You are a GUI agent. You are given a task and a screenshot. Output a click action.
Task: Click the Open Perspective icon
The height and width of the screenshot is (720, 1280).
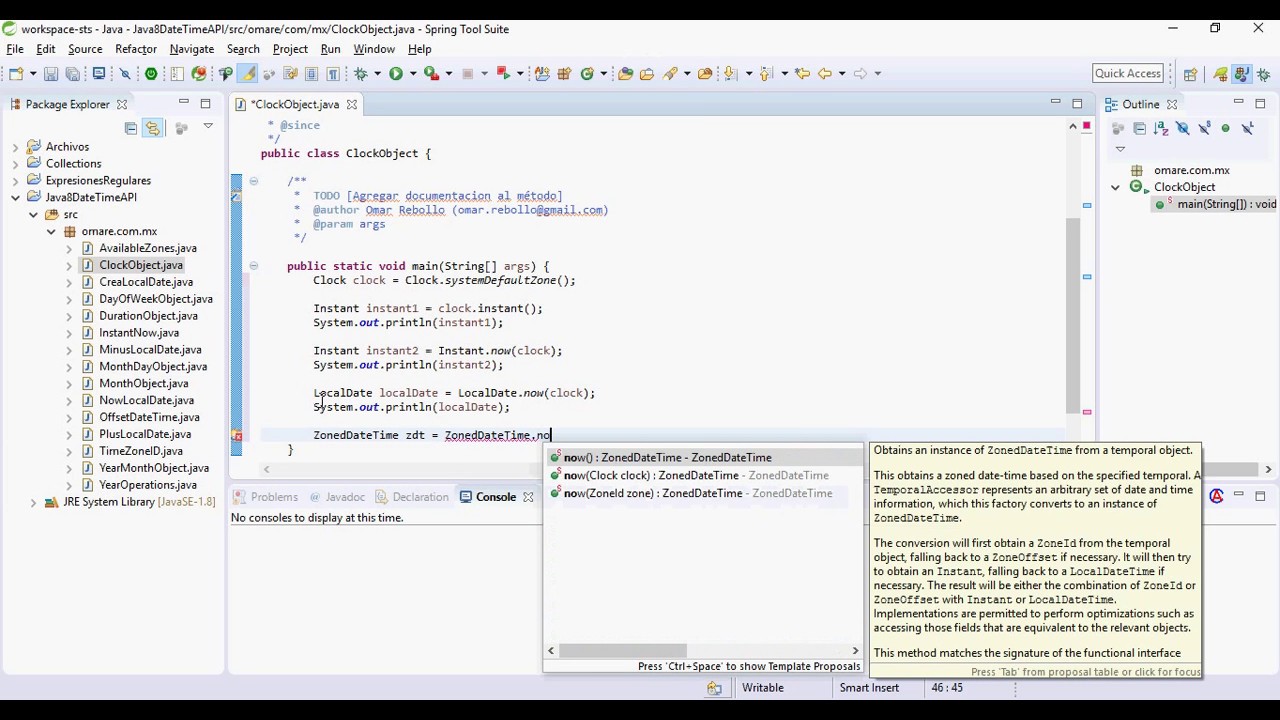pyautogui.click(x=1190, y=74)
